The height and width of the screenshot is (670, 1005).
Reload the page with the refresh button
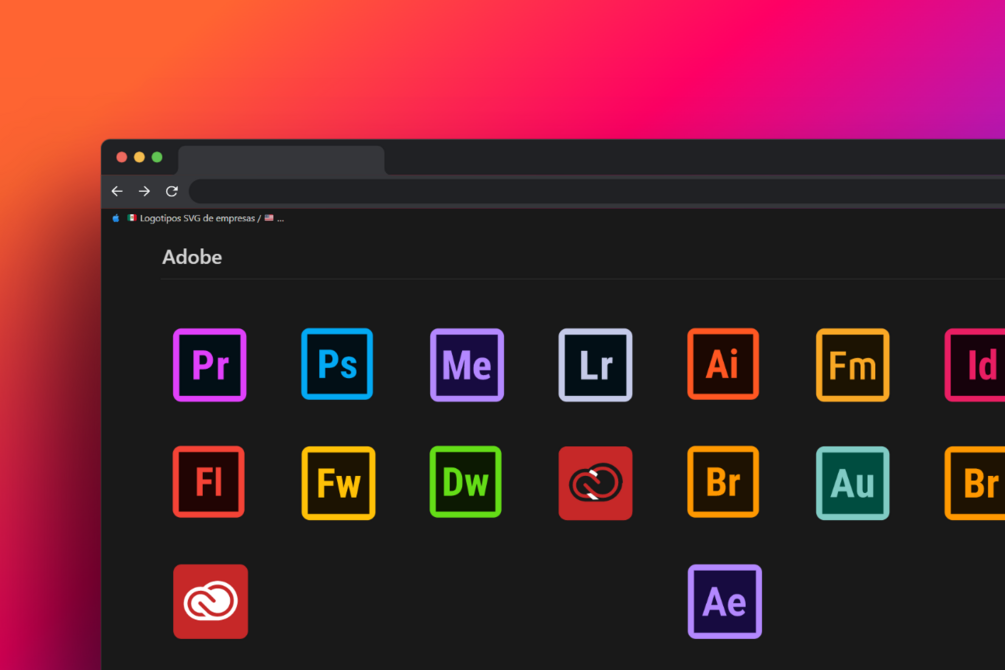[172, 191]
